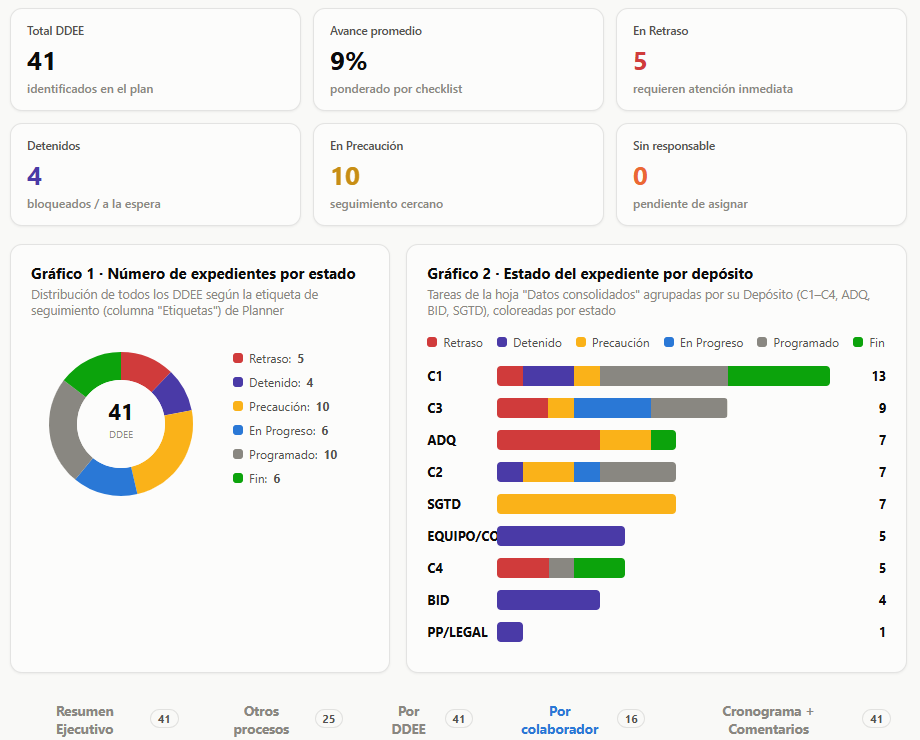920x740 pixels.
Task: Click the green Fin segment of the C1 bar
Action: point(779,376)
